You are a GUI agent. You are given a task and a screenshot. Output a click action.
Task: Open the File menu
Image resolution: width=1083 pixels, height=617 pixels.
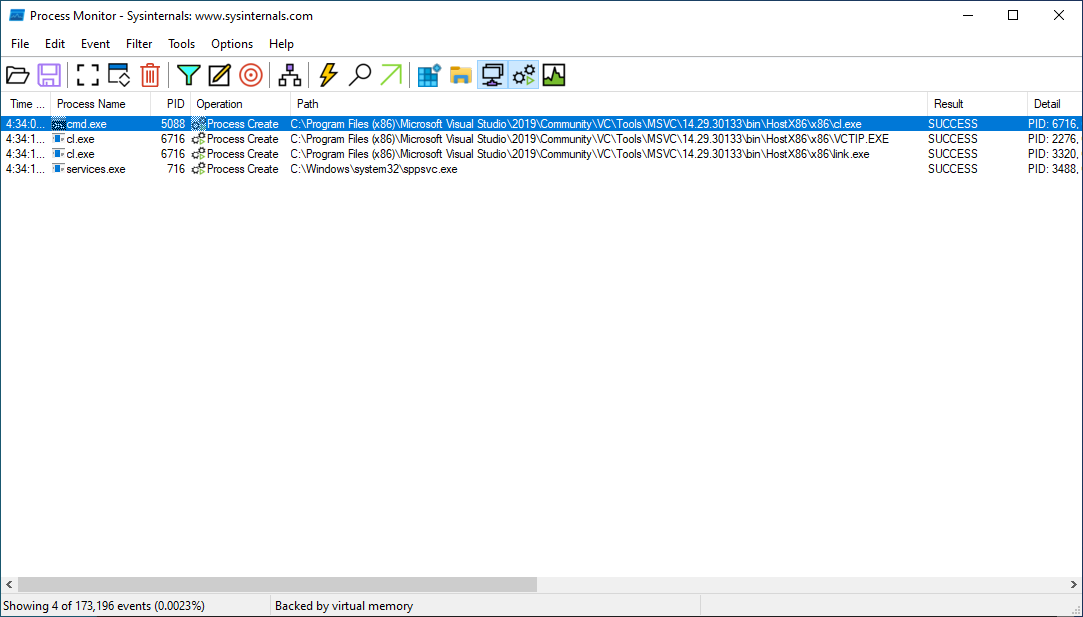click(x=20, y=44)
